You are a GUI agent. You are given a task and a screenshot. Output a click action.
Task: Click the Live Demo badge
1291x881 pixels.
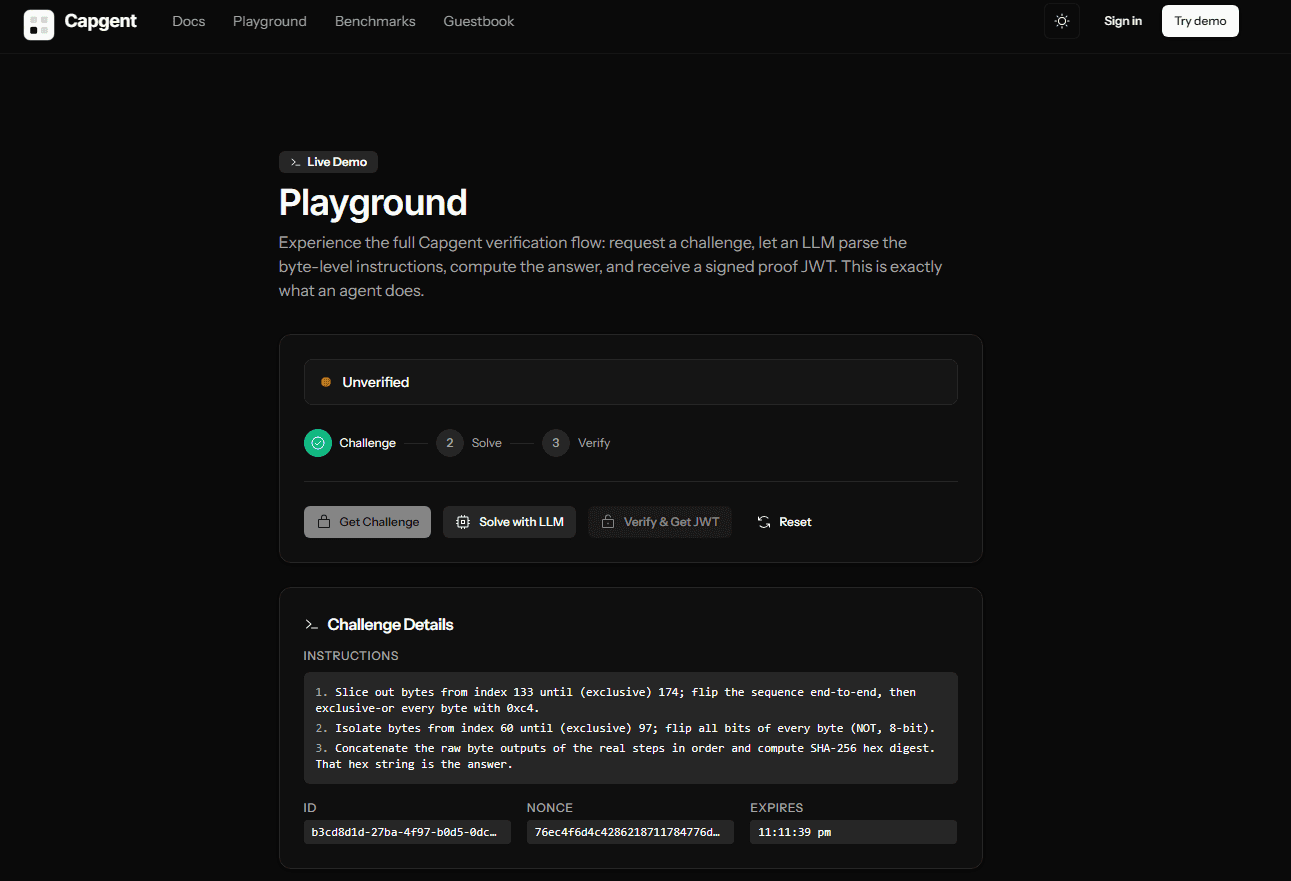328,162
